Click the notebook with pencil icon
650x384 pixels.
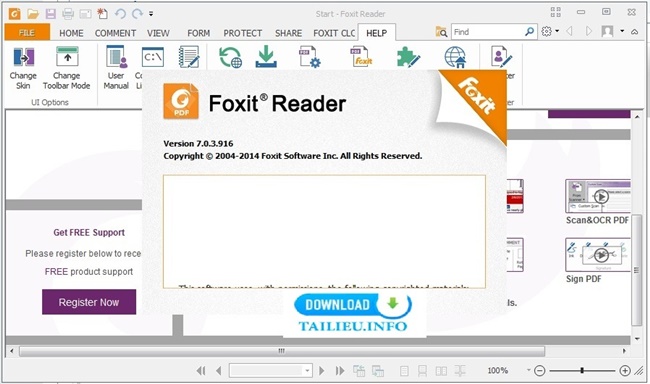pos(189,57)
